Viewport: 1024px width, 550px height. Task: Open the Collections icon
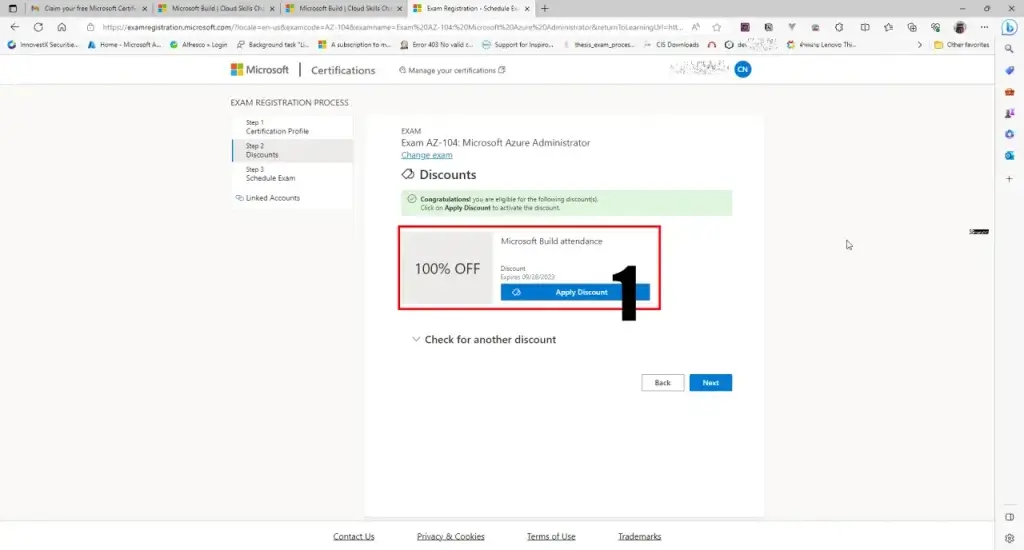pyautogui.click(x=912, y=27)
